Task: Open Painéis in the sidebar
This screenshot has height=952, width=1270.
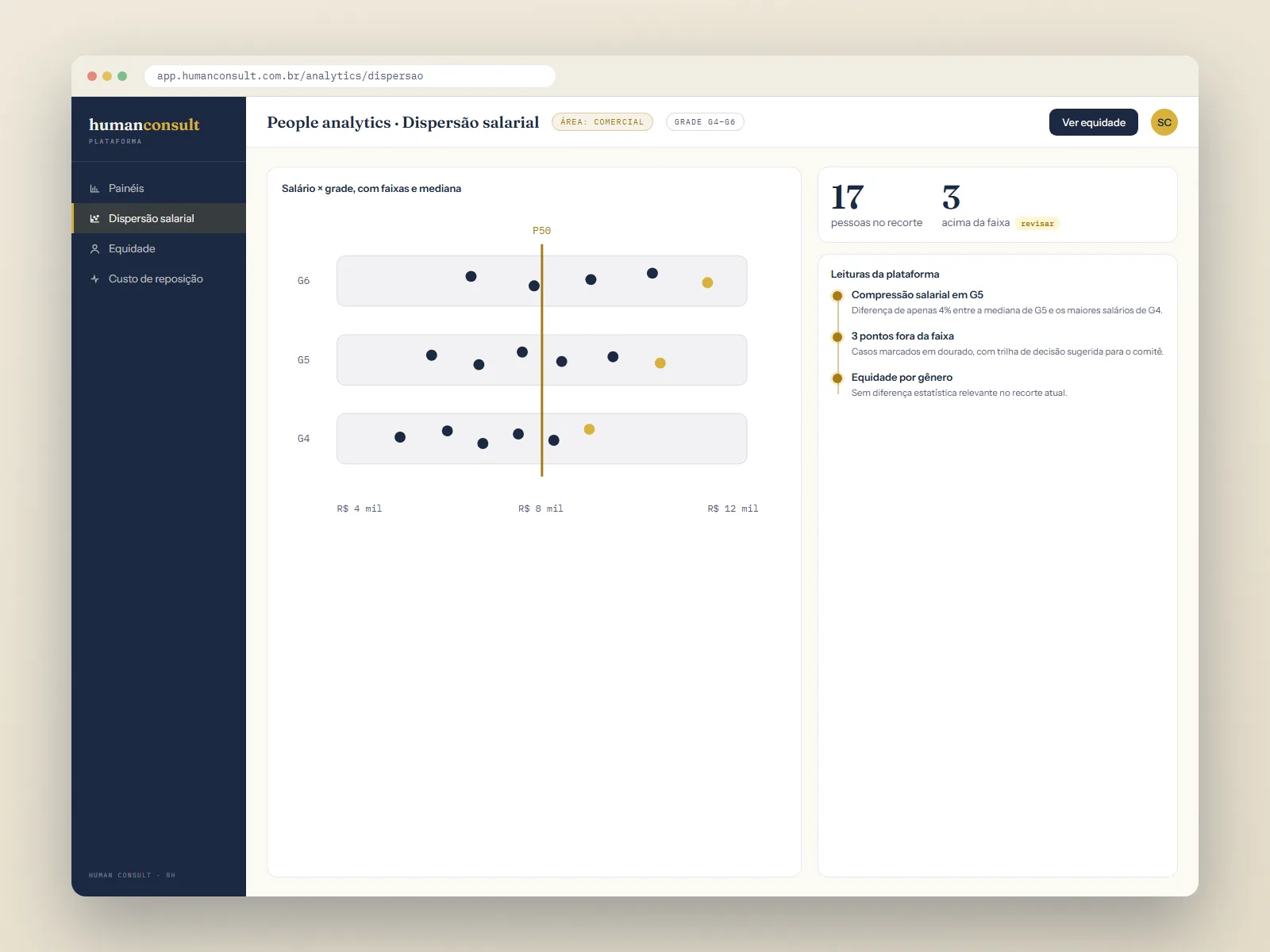Action: point(159,188)
